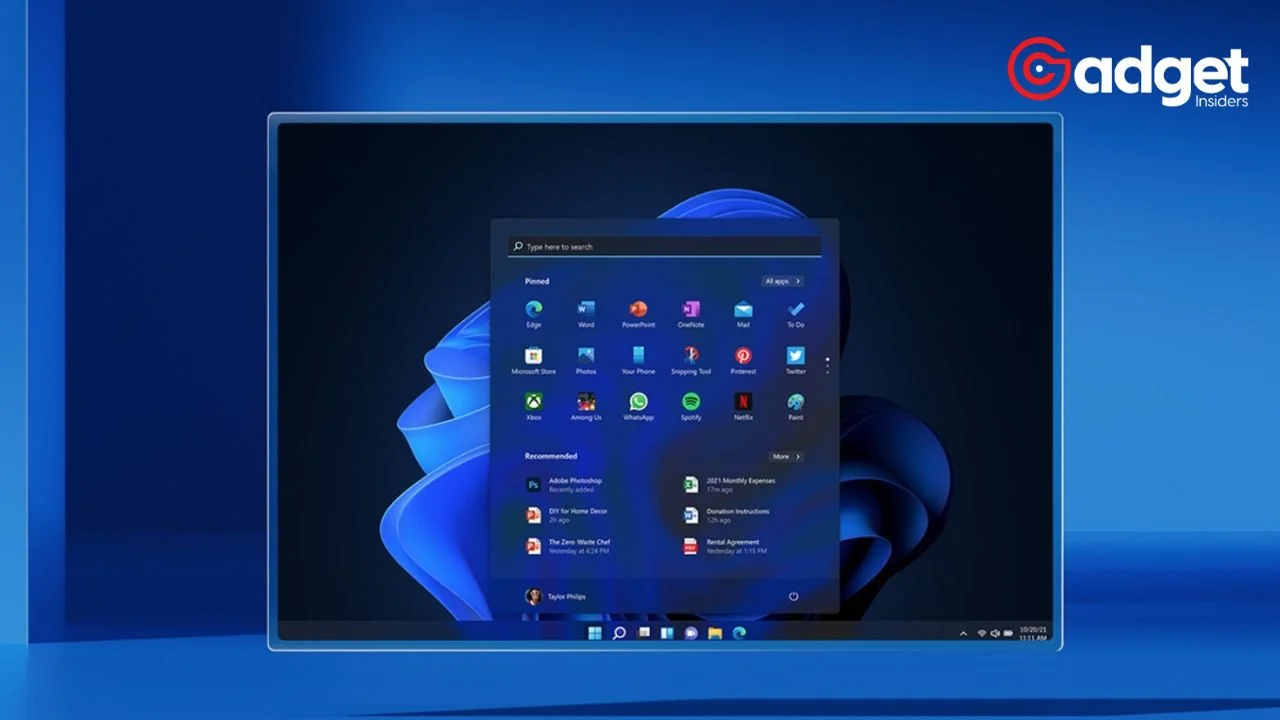Screen dimensions: 1280x720
Task: Open Taylor Philips user account
Action: 556,596
